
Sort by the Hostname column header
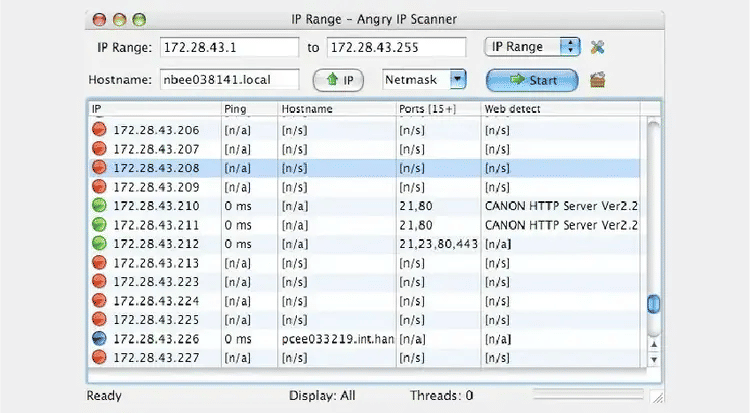click(336, 108)
